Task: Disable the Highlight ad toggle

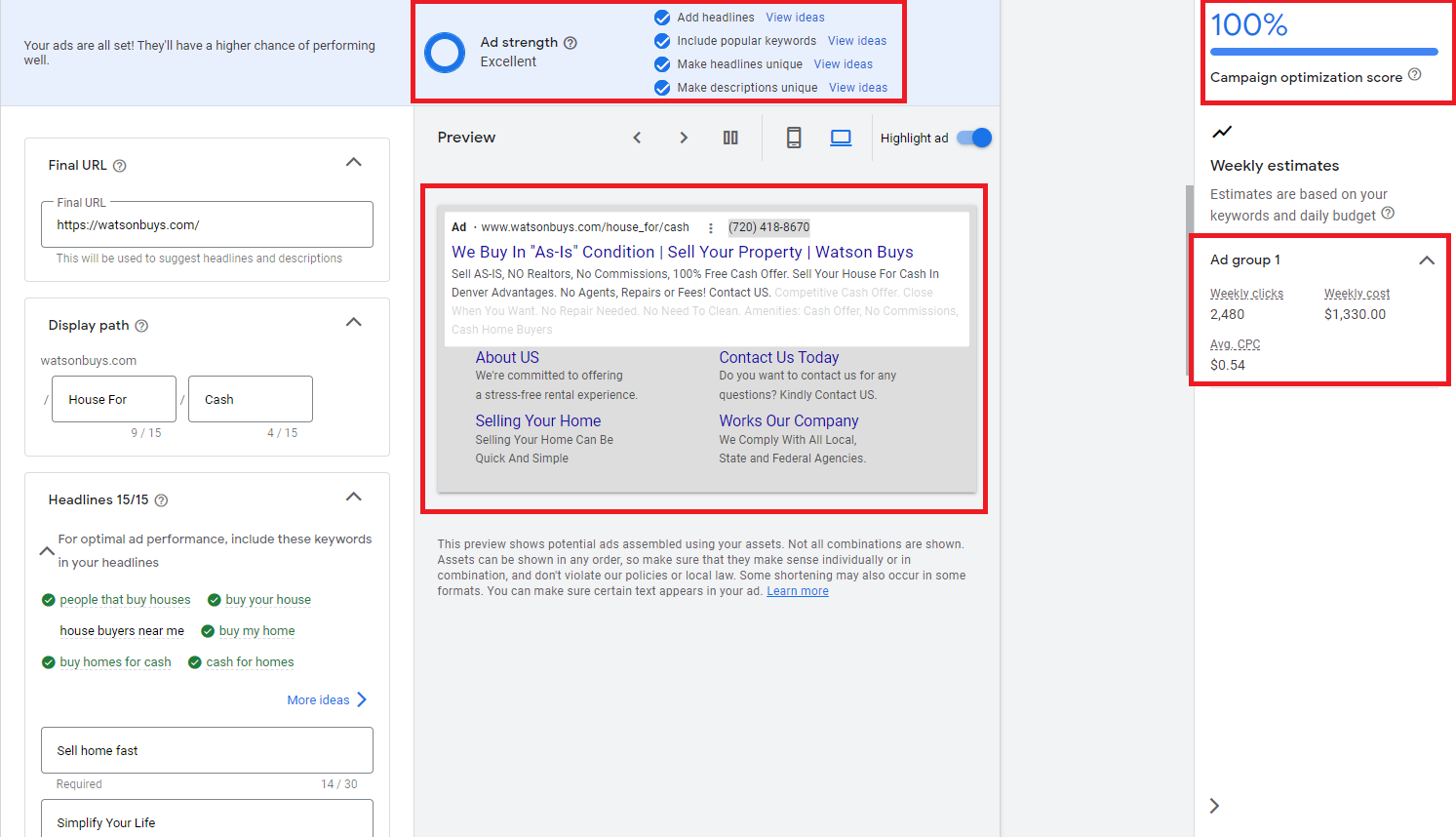Action: (x=972, y=138)
